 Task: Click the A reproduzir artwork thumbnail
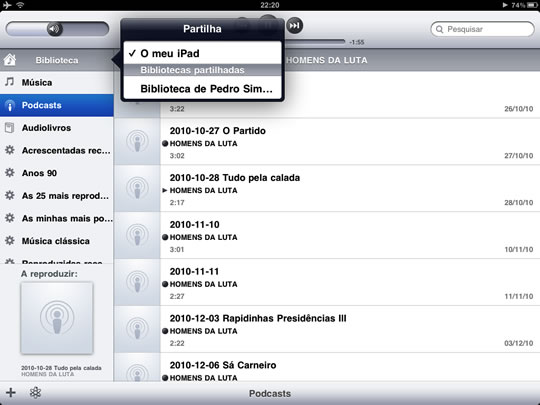point(57,318)
